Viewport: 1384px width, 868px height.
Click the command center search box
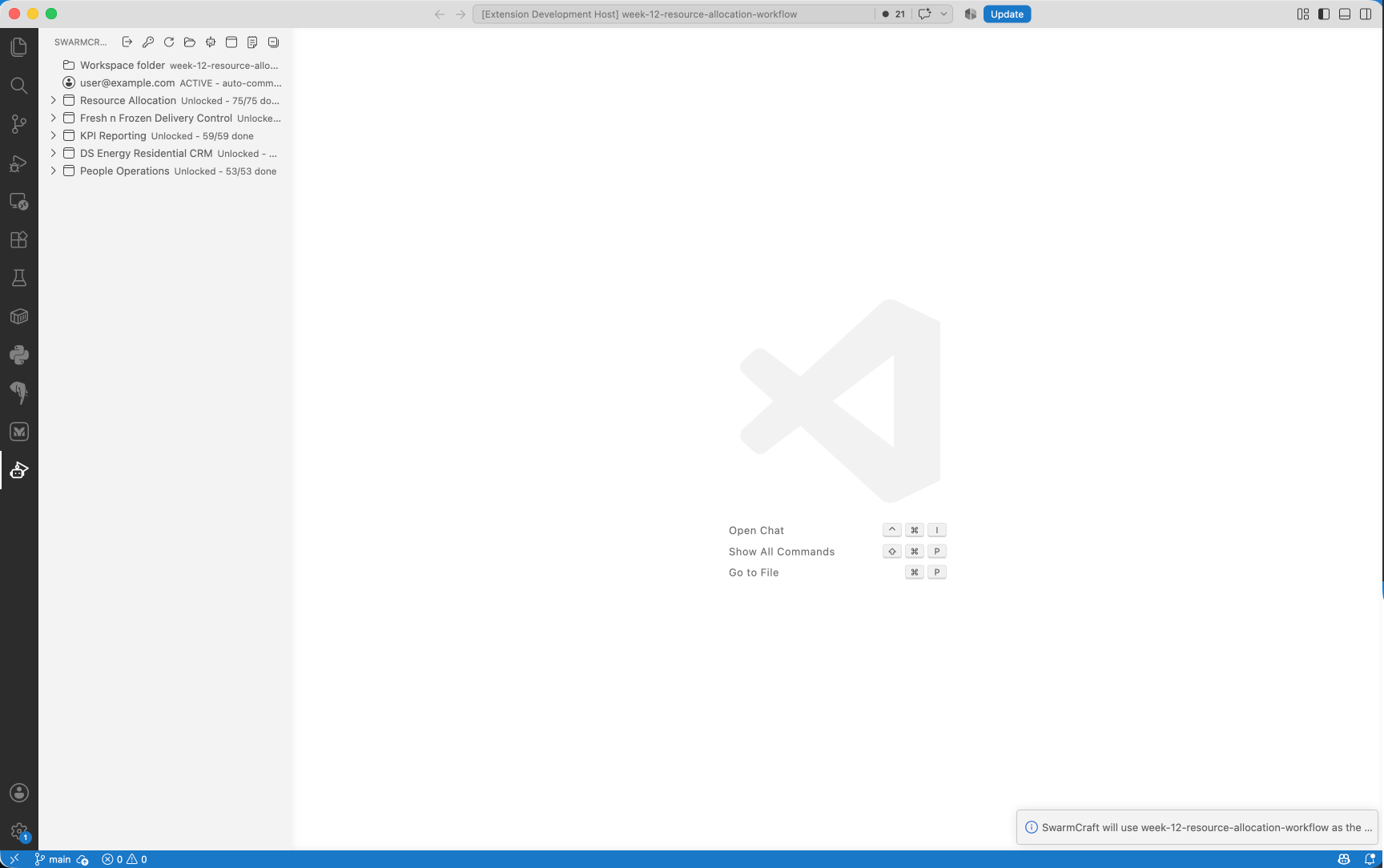coord(673,14)
